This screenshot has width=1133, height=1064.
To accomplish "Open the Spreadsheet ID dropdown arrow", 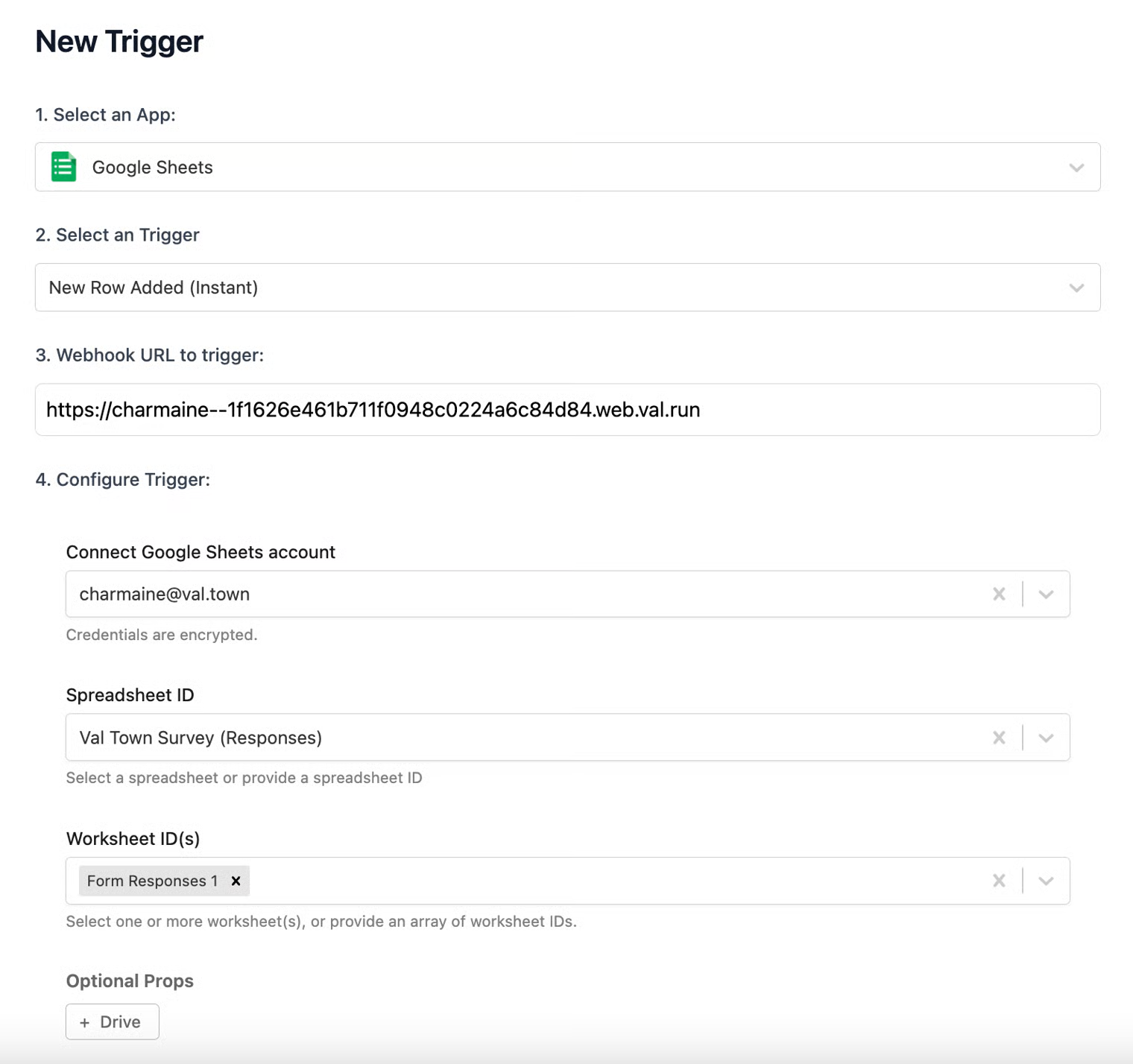I will (1046, 738).
